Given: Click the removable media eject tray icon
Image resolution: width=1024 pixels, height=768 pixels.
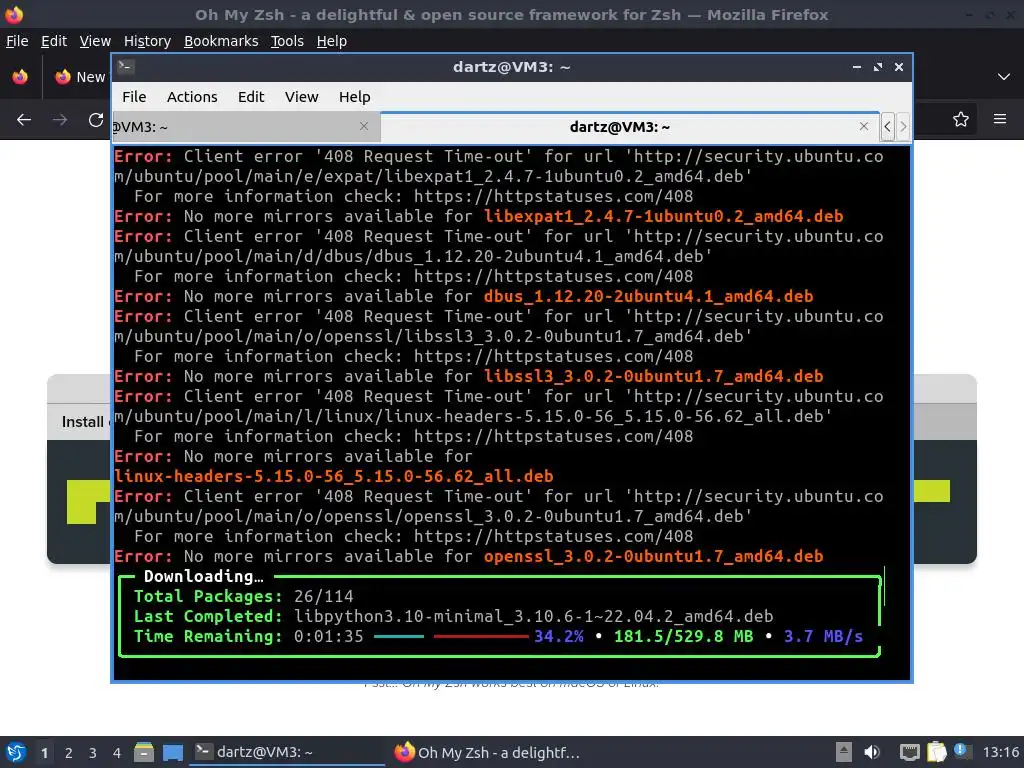Looking at the screenshot, I should [843, 752].
